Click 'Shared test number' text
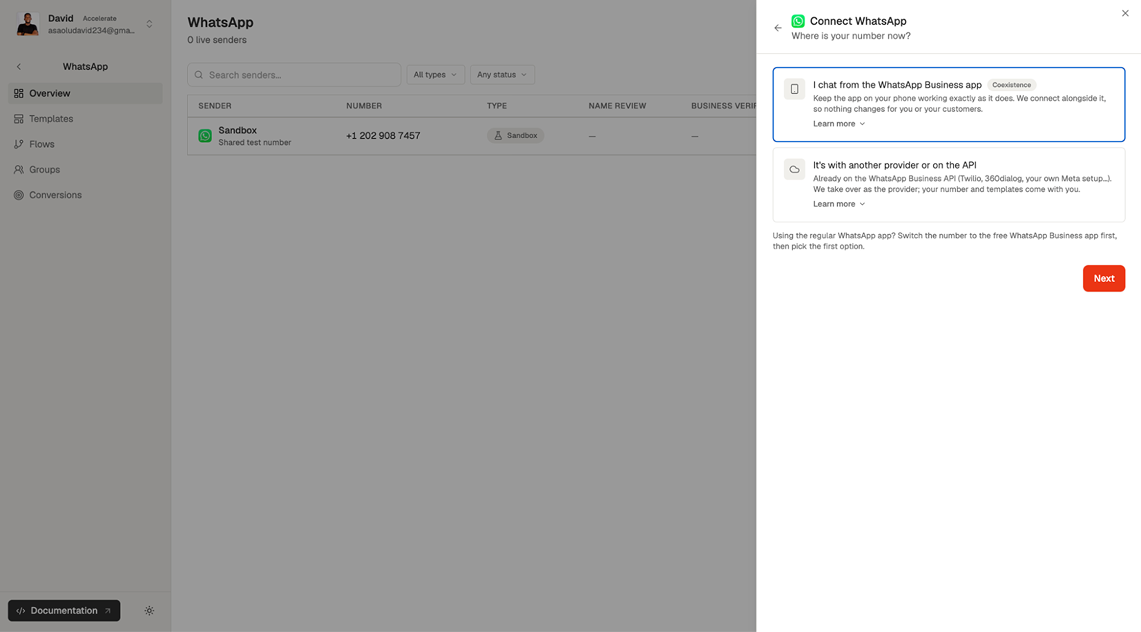 pyautogui.click(x=255, y=143)
